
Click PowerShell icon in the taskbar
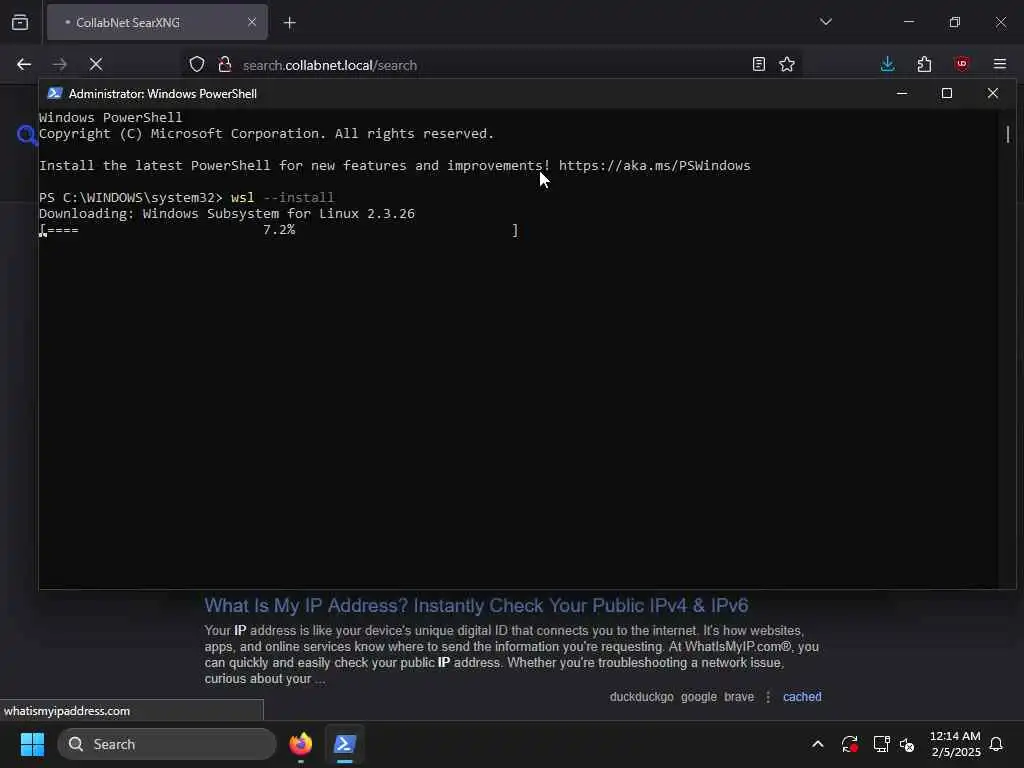[344, 744]
